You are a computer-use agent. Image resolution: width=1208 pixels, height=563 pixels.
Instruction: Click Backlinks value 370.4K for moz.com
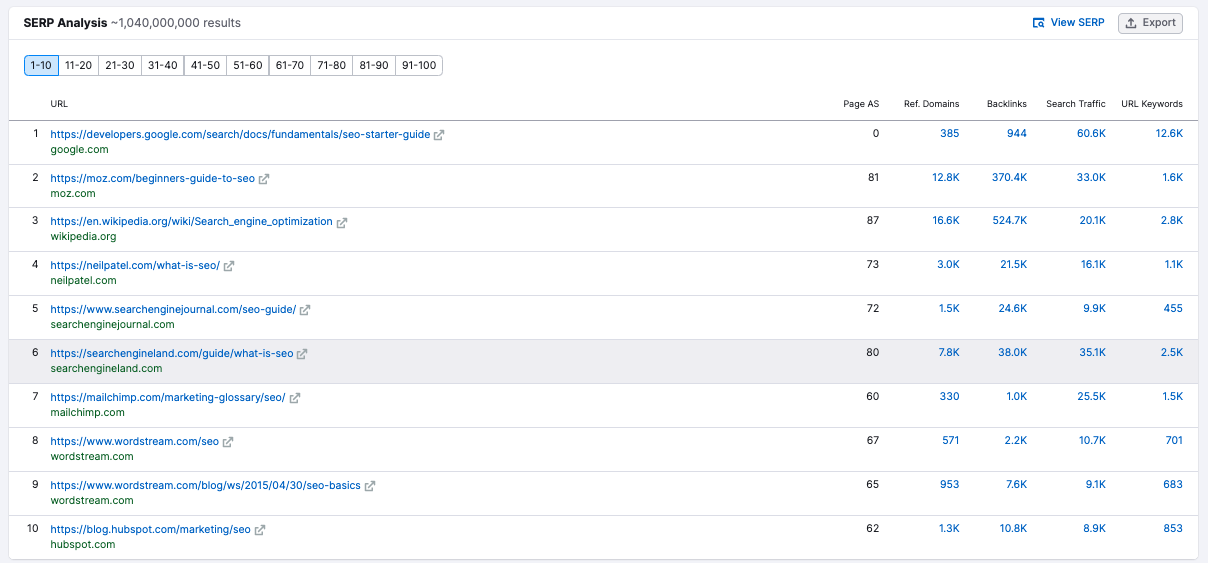tap(1009, 178)
